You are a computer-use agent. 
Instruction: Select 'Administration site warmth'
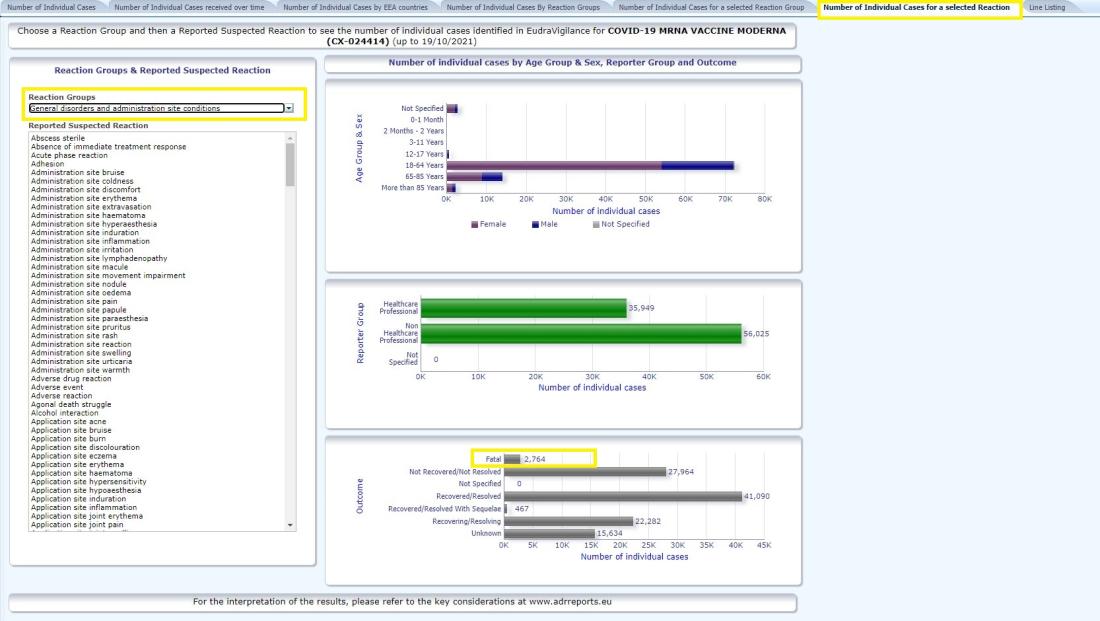(80, 370)
